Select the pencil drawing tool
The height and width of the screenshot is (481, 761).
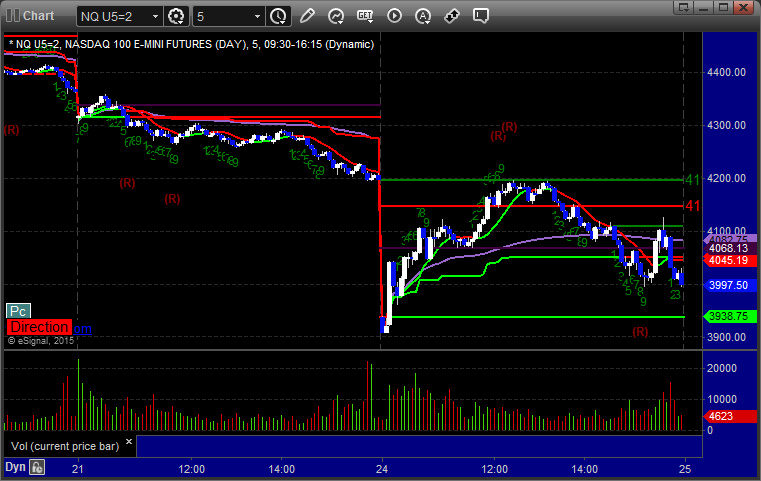[x=307, y=16]
